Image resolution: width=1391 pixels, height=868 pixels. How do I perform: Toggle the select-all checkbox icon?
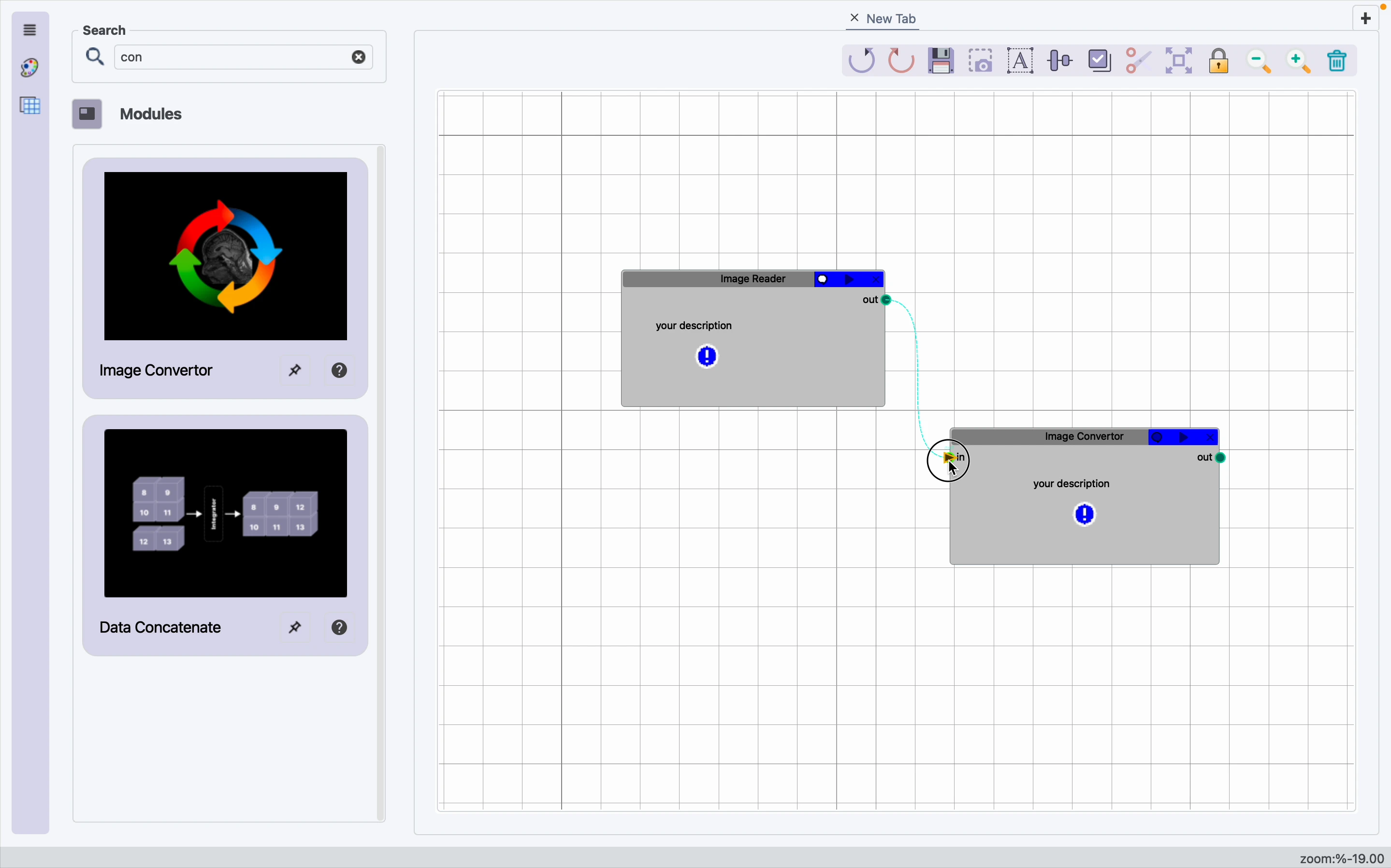1100,61
